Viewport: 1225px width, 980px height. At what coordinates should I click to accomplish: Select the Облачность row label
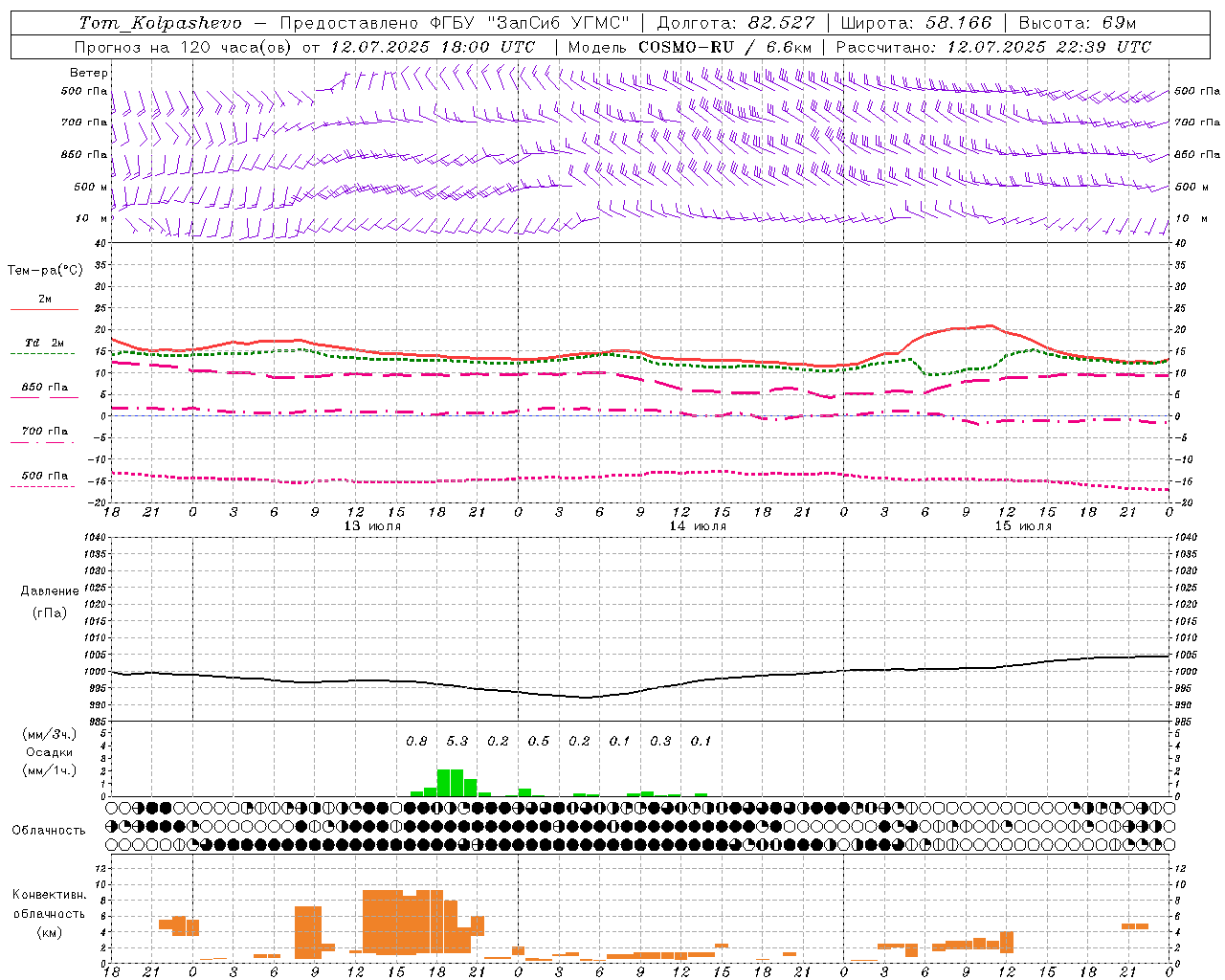coord(49,831)
